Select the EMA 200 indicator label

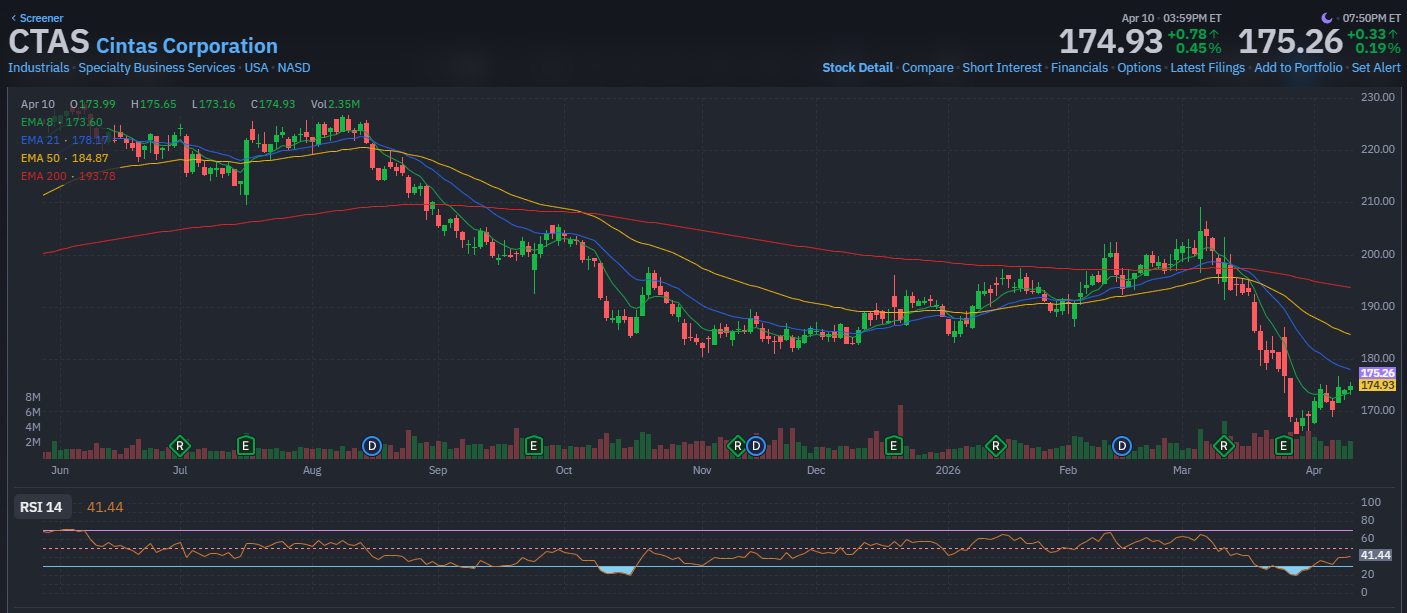pos(68,176)
